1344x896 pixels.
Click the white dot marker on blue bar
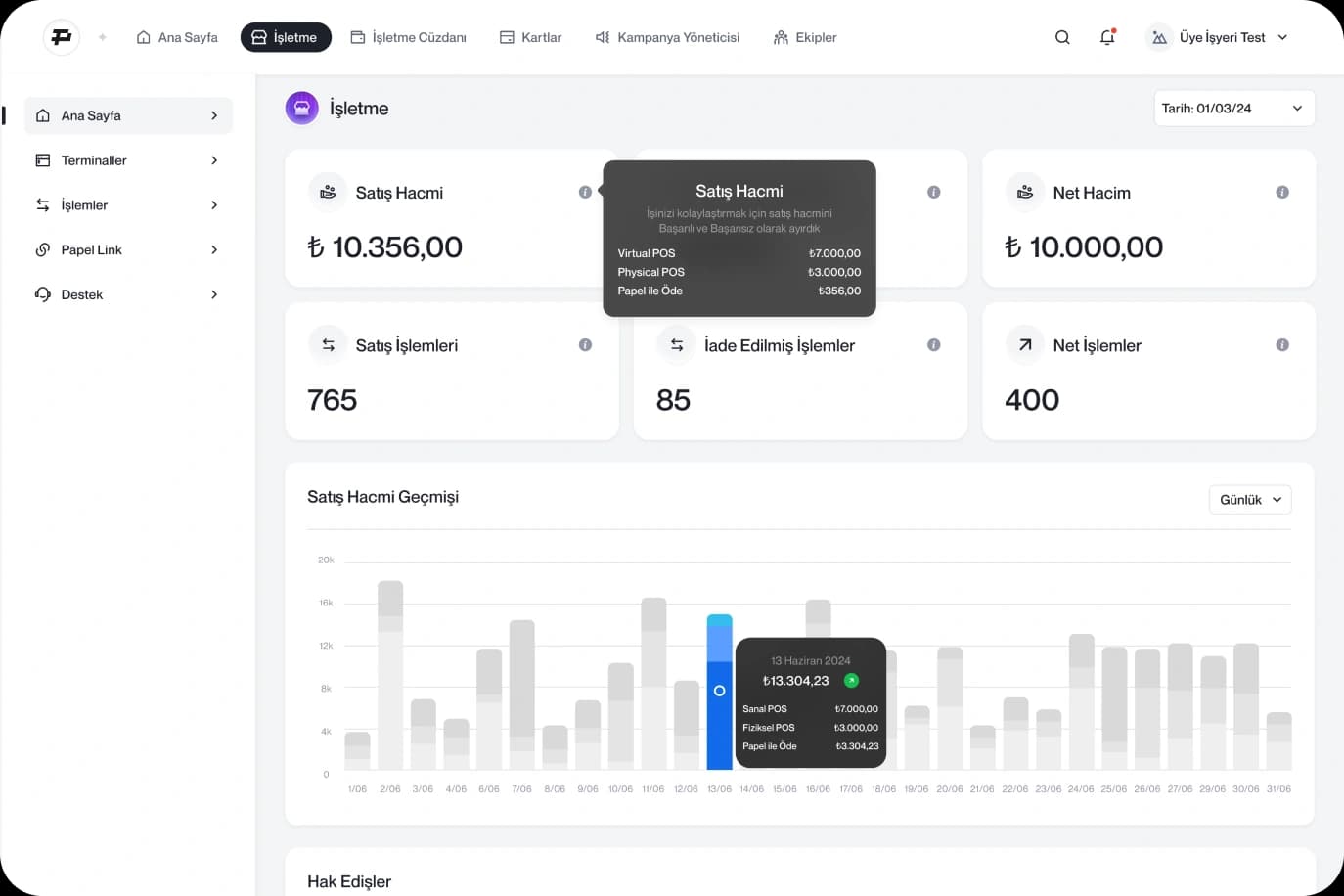coord(719,691)
